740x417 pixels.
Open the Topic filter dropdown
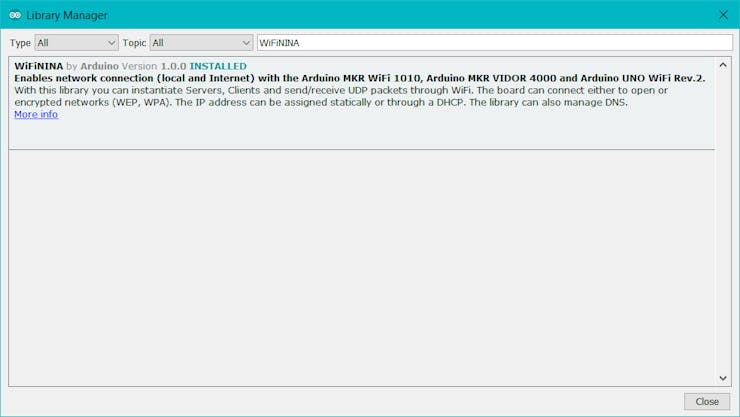(x=201, y=43)
